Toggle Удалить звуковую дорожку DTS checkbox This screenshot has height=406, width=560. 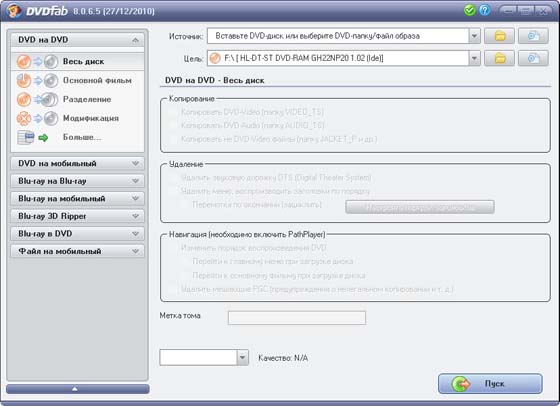[x=173, y=177]
